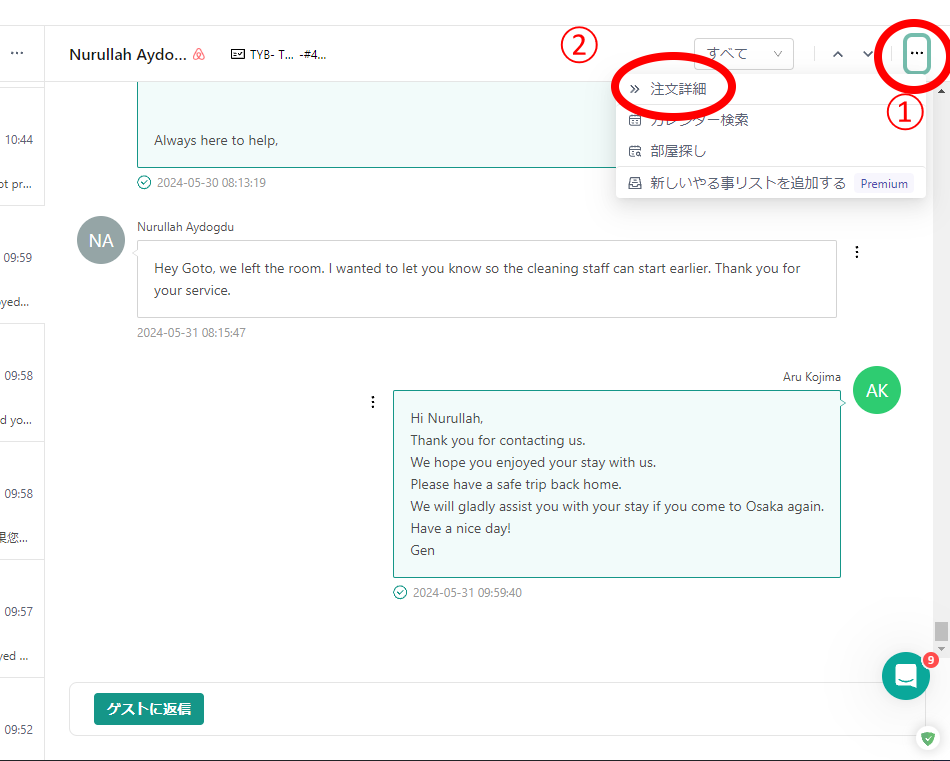This screenshot has height=761, width=950.
Task: Click the conversation scrollbar thumb
Action: click(941, 631)
